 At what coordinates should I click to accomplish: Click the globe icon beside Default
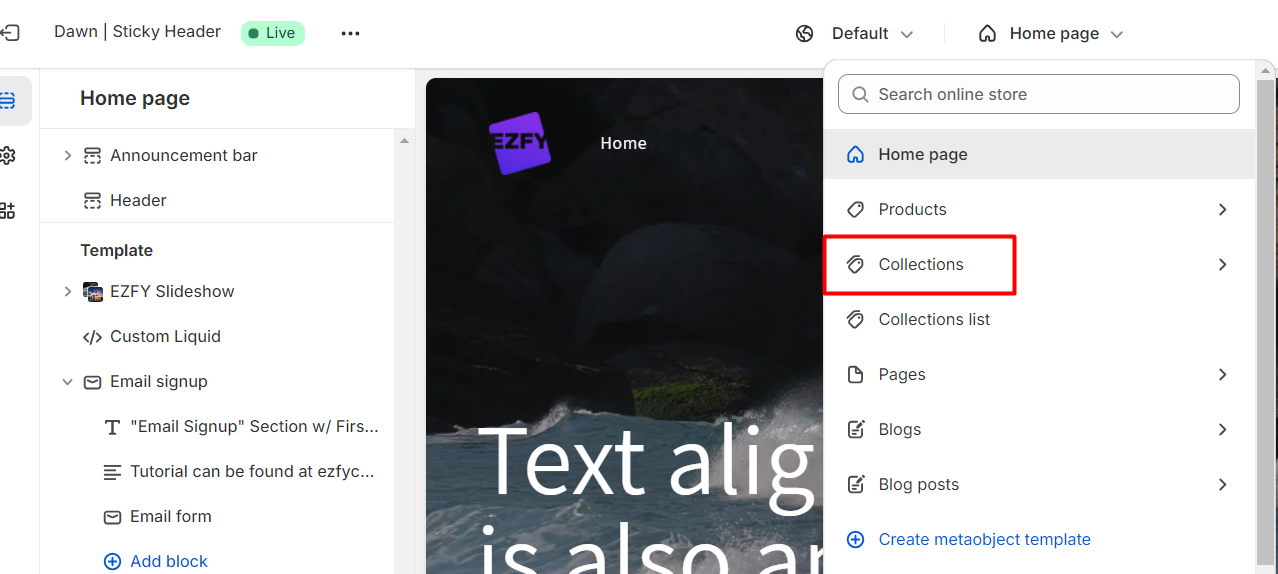[x=805, y=34]
